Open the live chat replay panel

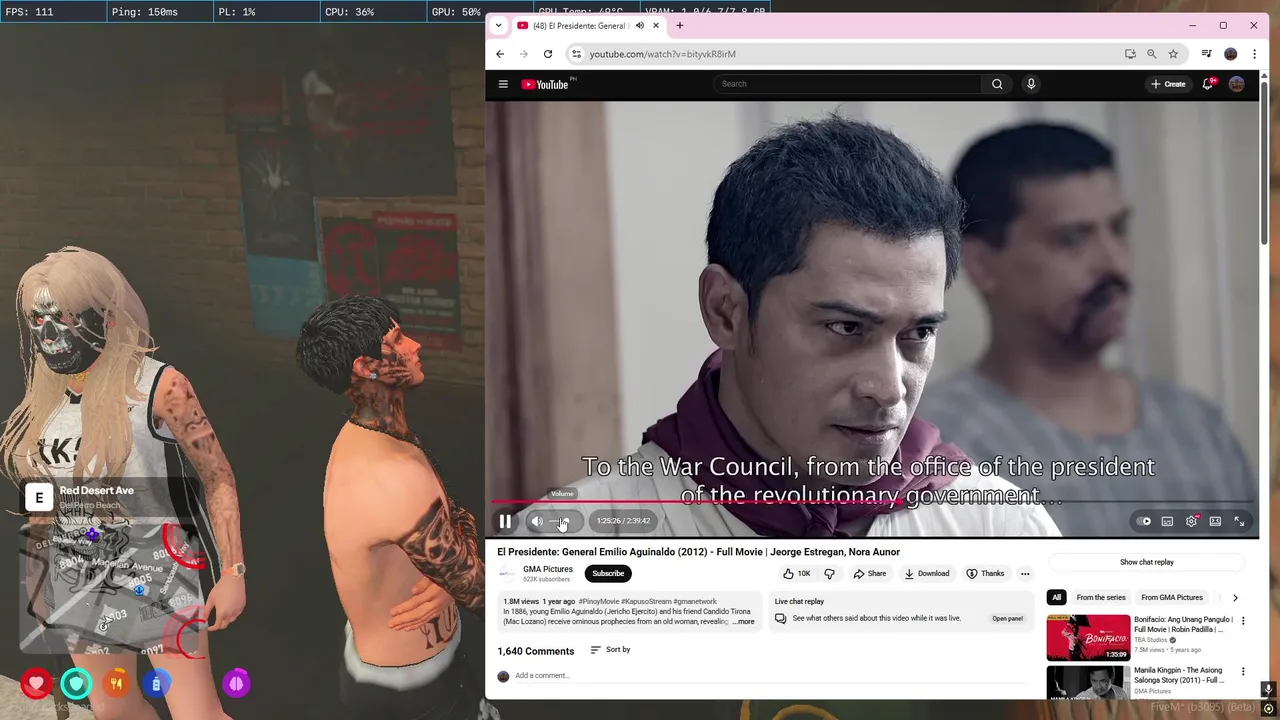tap(1007, 618)
